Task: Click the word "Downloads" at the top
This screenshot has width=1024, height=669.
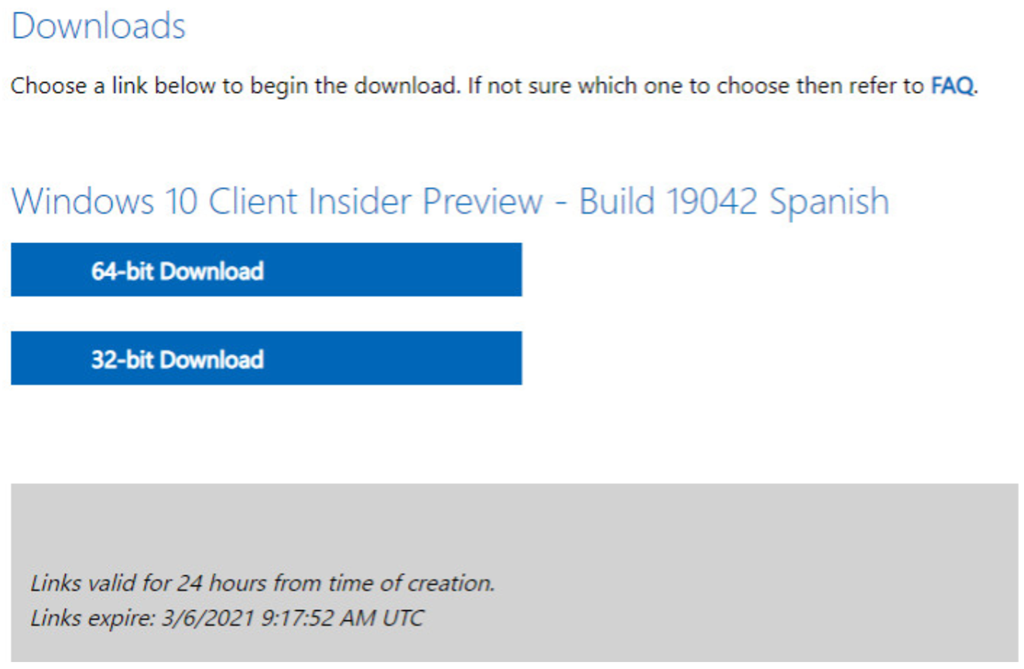Action: point(98,27)
